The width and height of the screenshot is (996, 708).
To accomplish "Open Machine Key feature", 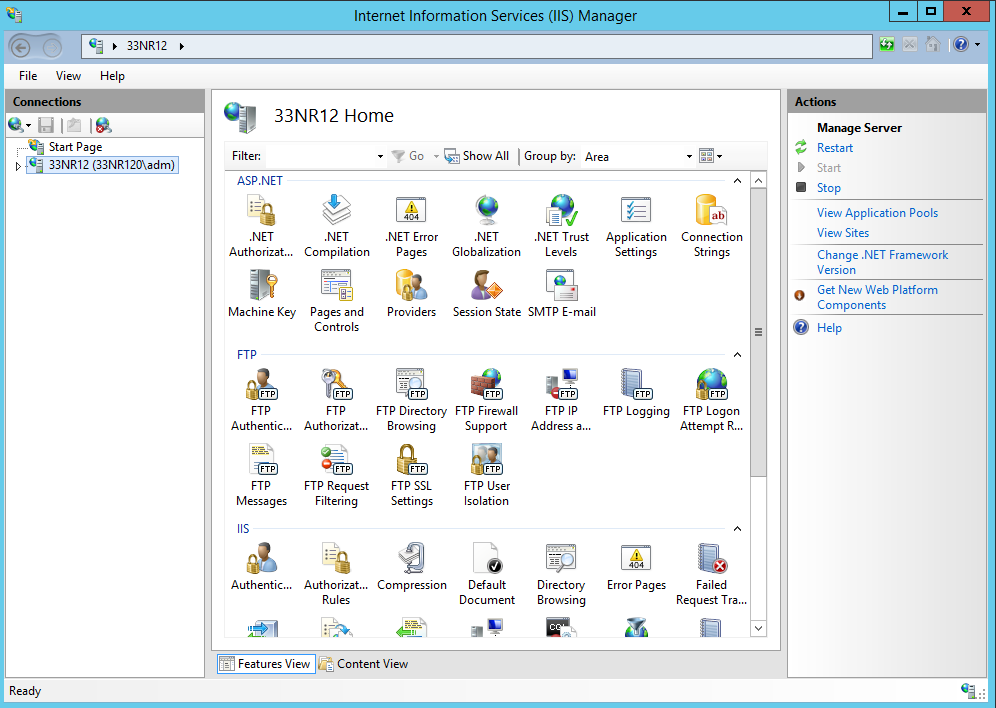I will [262, 293].
